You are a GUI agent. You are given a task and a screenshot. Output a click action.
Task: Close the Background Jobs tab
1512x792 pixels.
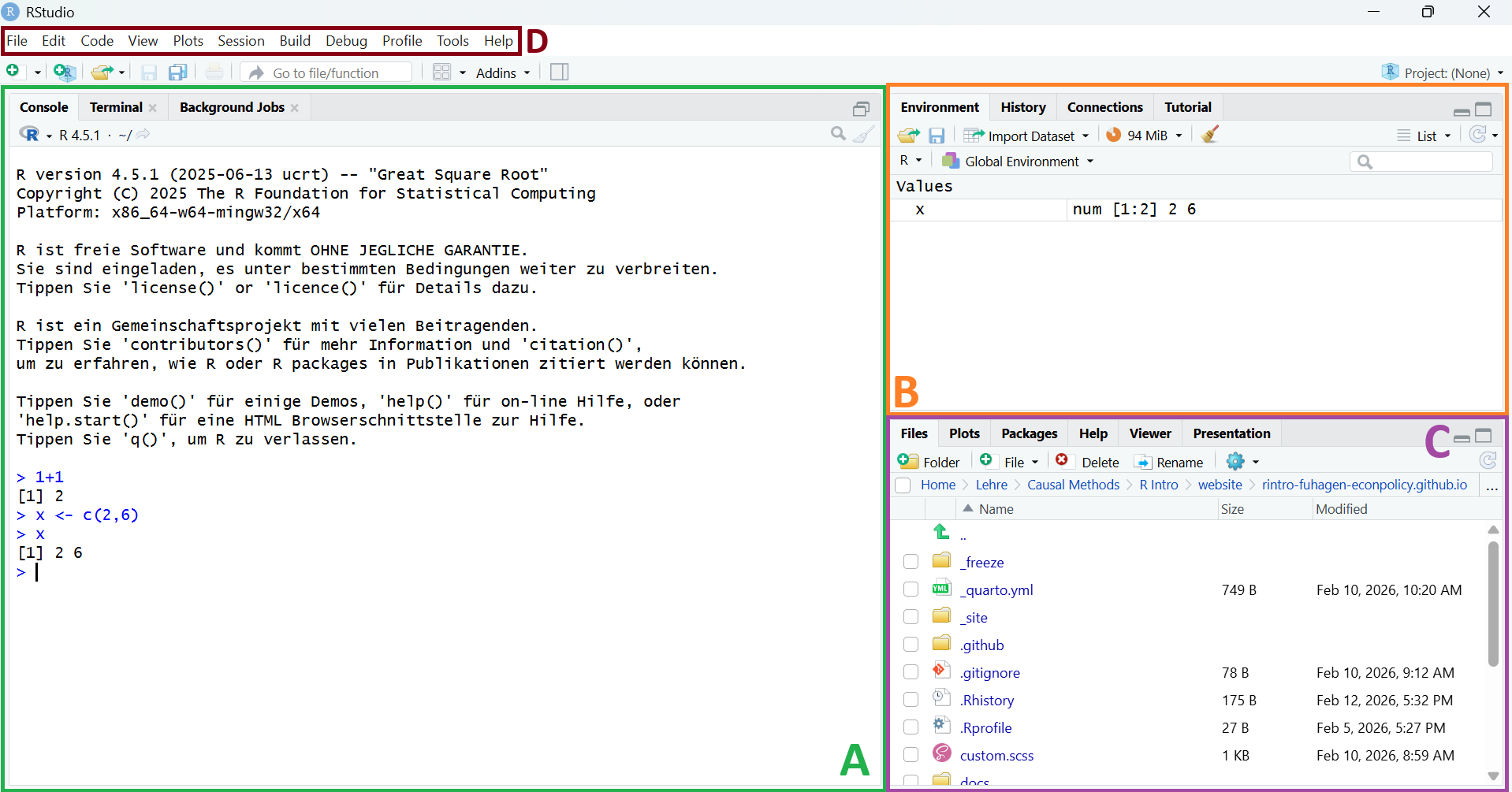(x=295, y=108)
